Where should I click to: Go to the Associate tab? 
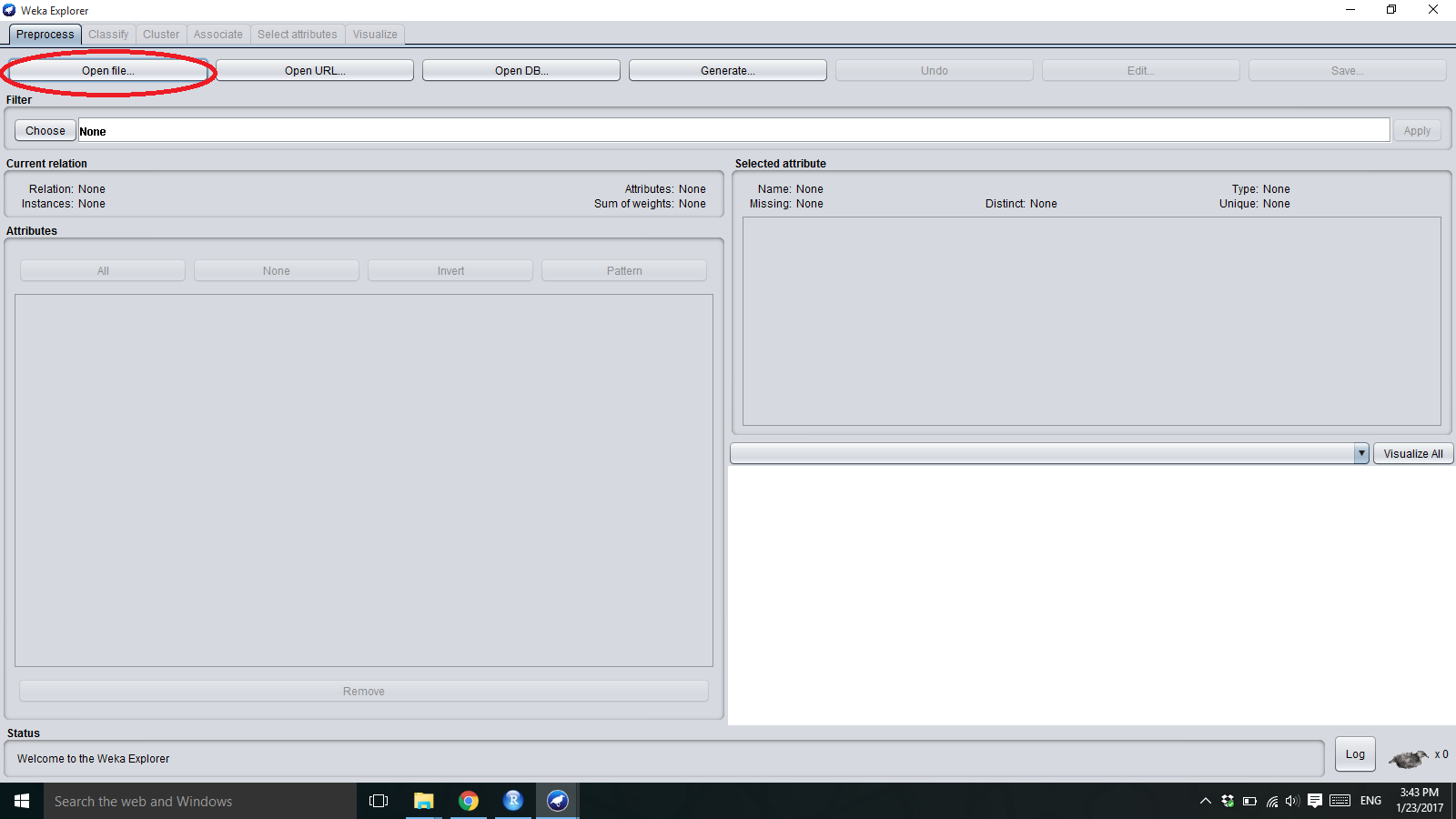218,35
